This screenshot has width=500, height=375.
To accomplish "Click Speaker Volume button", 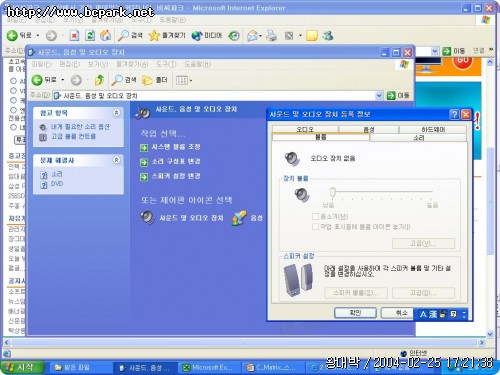I will pos(356,293).
